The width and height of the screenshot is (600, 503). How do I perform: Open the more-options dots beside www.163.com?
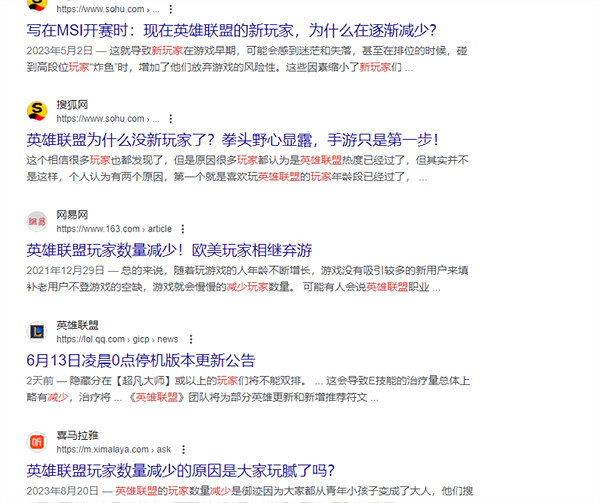tap(183, 229)
